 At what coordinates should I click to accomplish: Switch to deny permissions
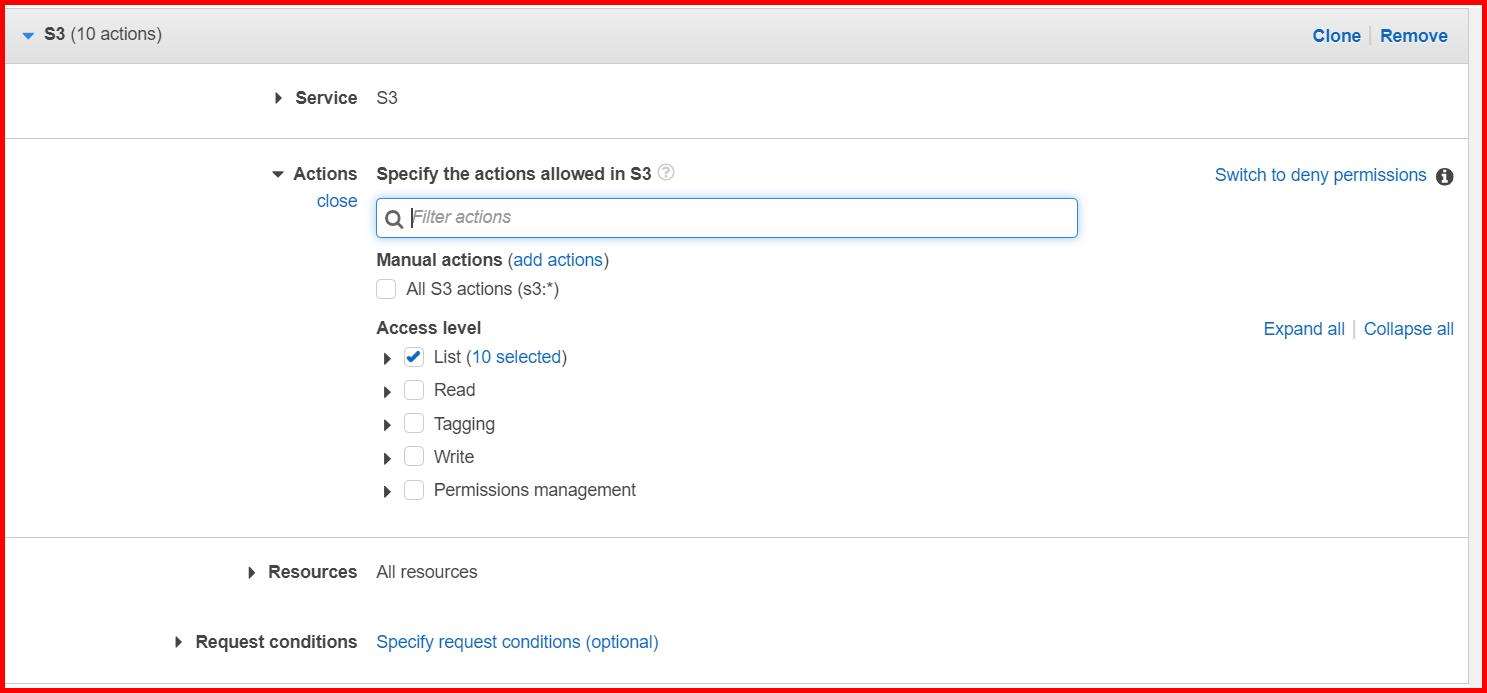1320,175
